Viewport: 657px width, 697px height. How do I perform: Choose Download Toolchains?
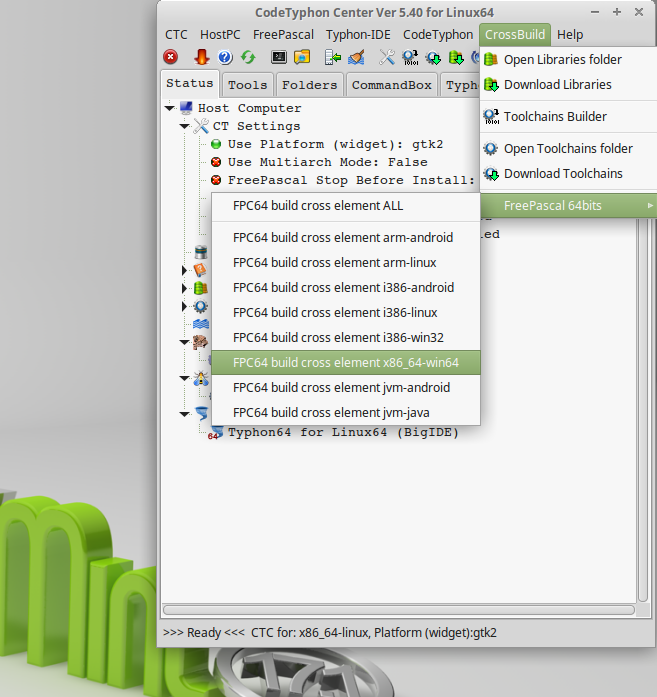(x=569, y=173)
